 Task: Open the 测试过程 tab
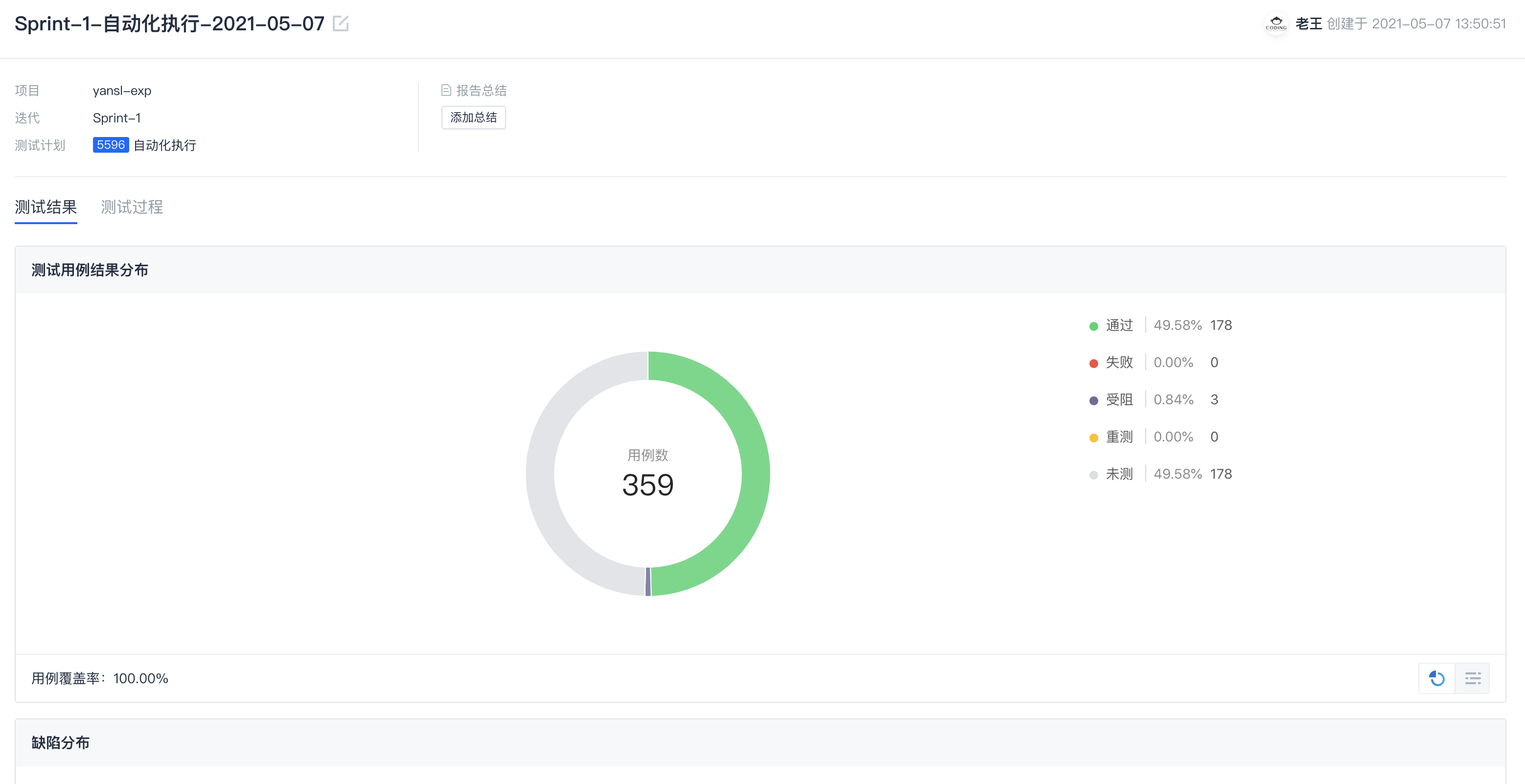pyautogui.click(x=132, y=207)
